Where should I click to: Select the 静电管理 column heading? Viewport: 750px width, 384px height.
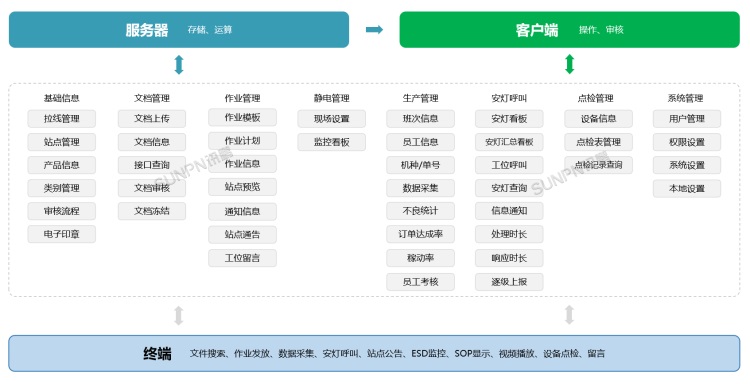(x=331, y=98)
